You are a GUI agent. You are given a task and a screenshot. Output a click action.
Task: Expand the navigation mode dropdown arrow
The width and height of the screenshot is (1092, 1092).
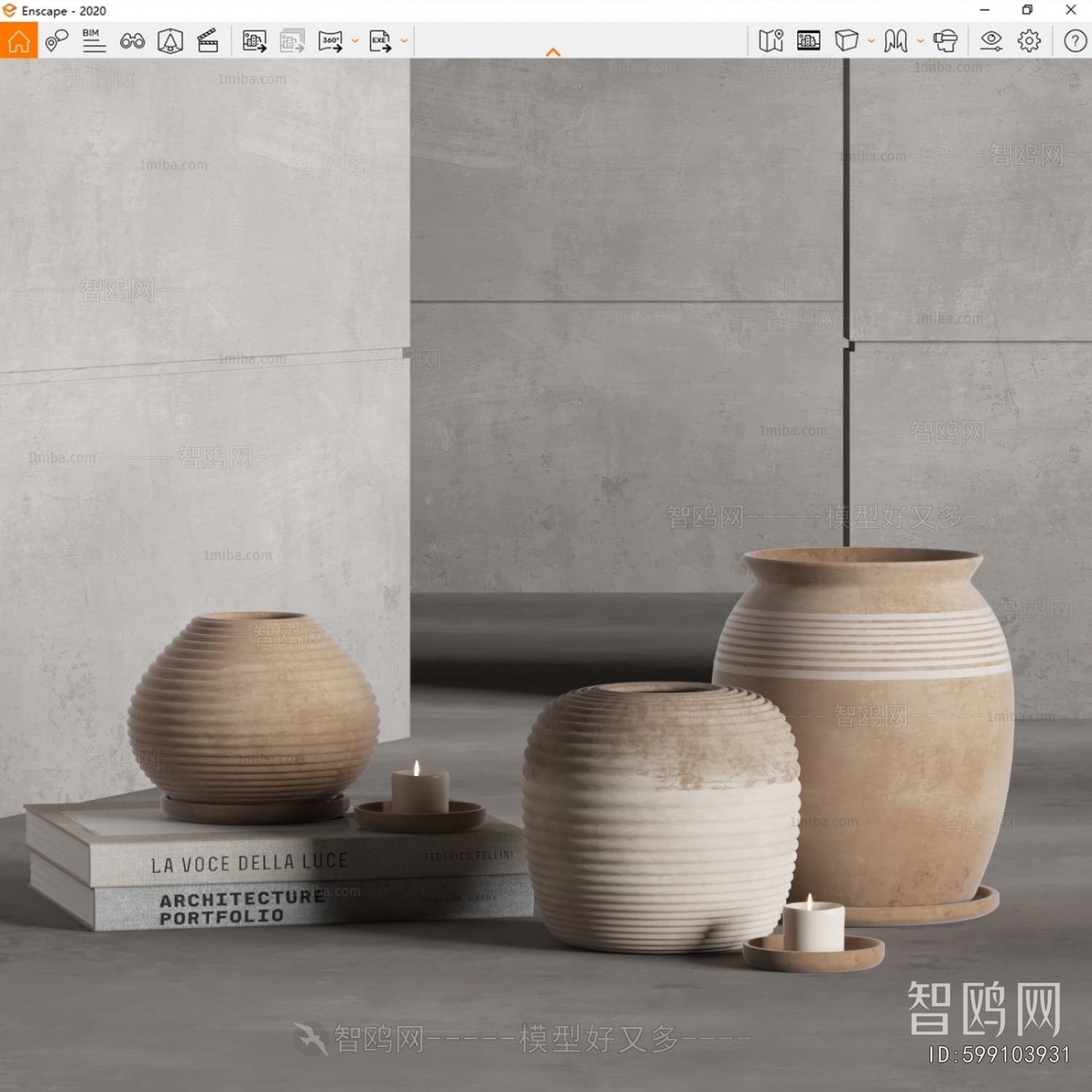tap(920, 41)
